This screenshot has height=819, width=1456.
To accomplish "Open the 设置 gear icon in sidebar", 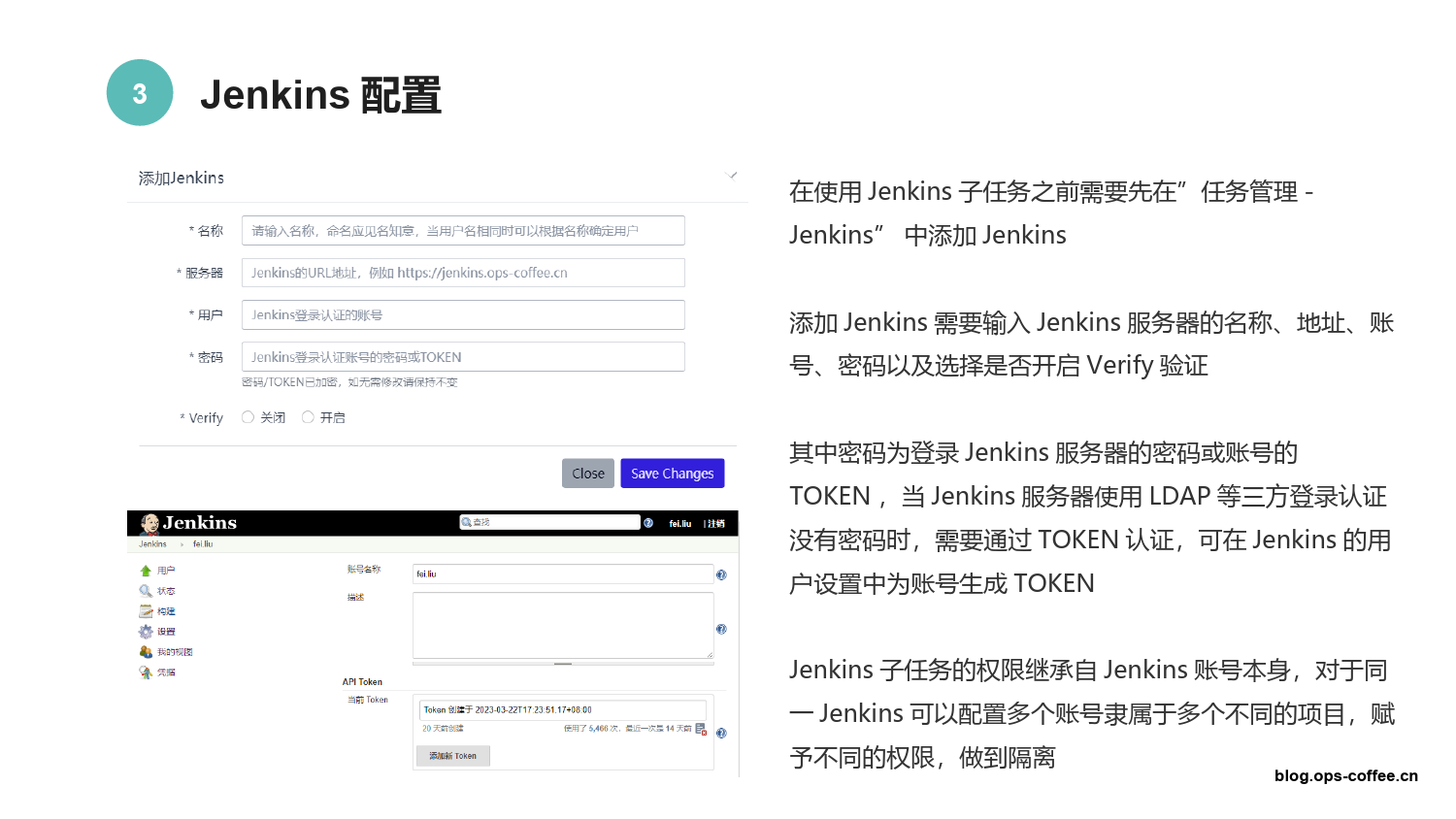I will tap(146, 632).
